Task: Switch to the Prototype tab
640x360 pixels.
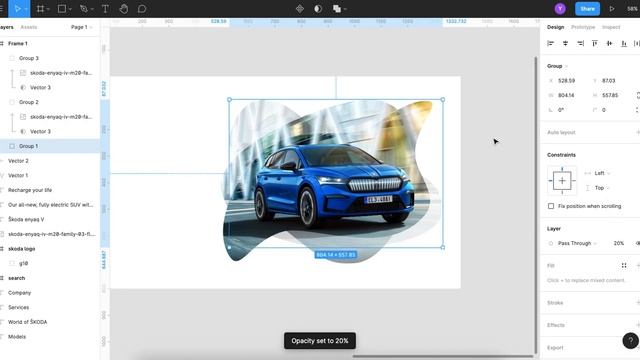Action: tap(583, 27)
